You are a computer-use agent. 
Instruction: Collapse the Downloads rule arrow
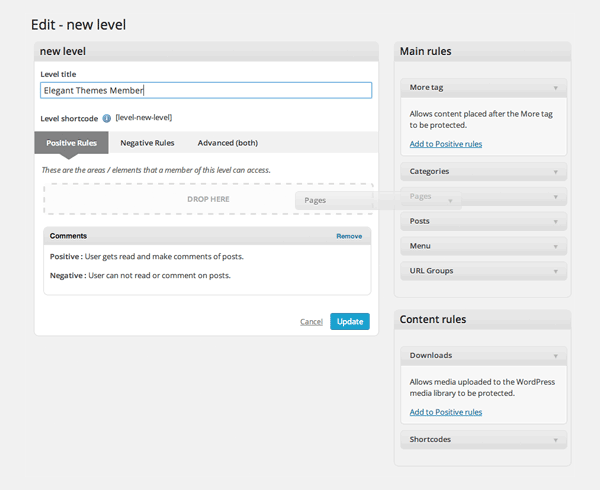(556, 356)
